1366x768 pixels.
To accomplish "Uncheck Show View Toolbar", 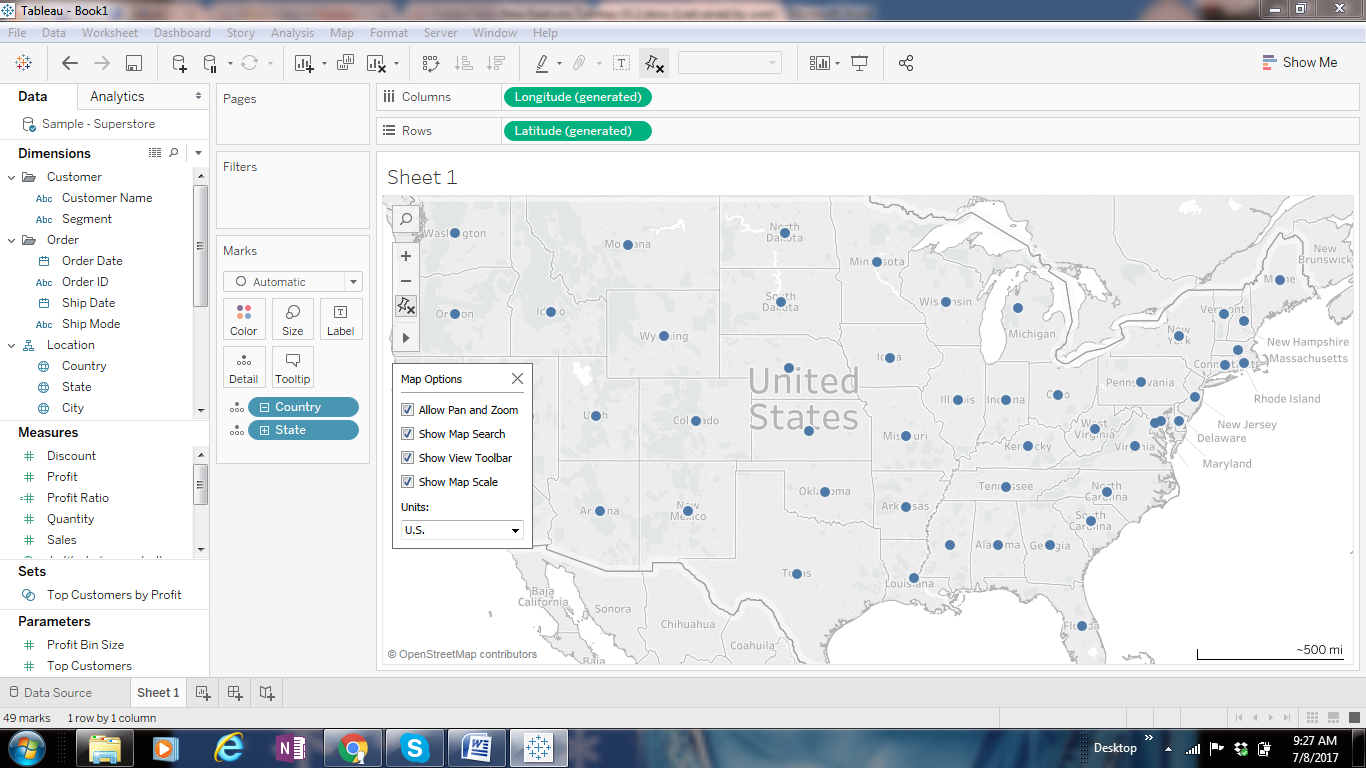I will pos(407,458).
